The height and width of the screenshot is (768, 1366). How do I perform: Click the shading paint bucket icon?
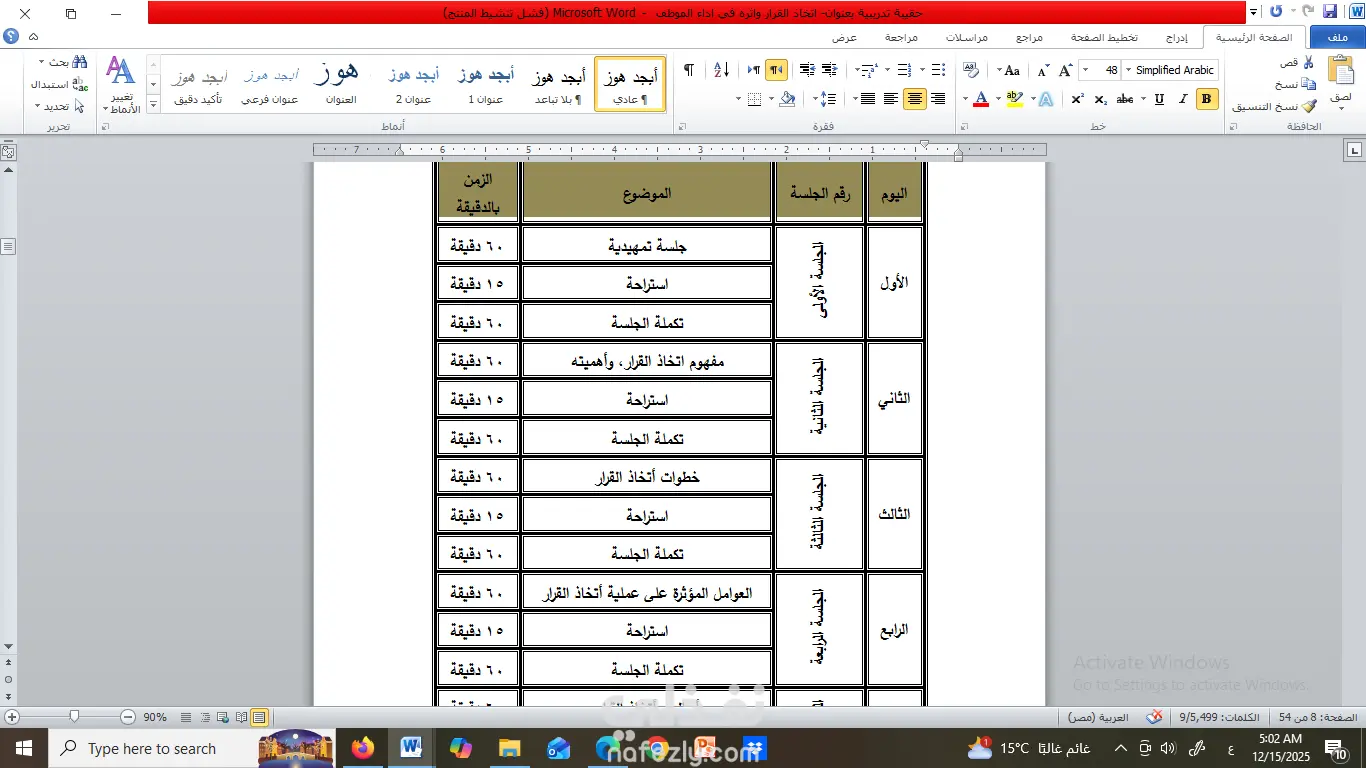tap(788, 99)
